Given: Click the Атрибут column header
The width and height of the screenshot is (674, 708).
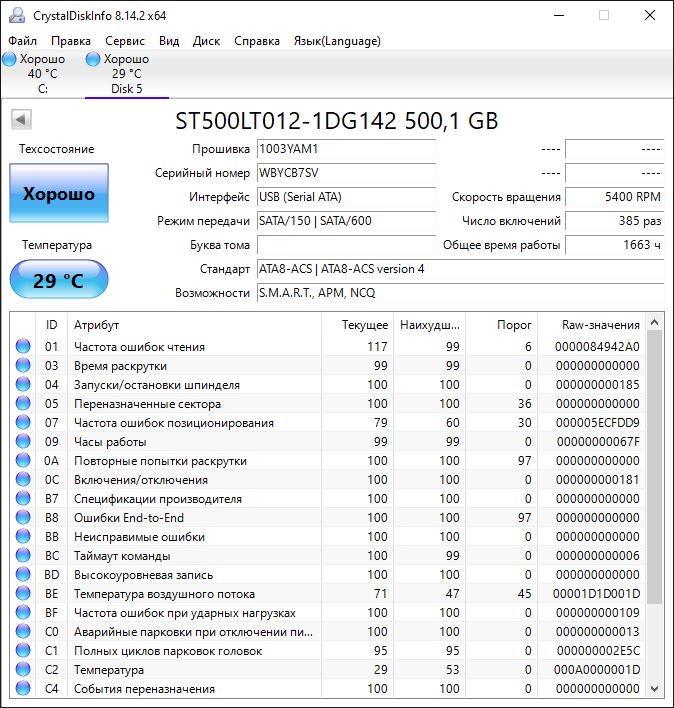Looking at the screenshot, I should click(x=97, y=325).
